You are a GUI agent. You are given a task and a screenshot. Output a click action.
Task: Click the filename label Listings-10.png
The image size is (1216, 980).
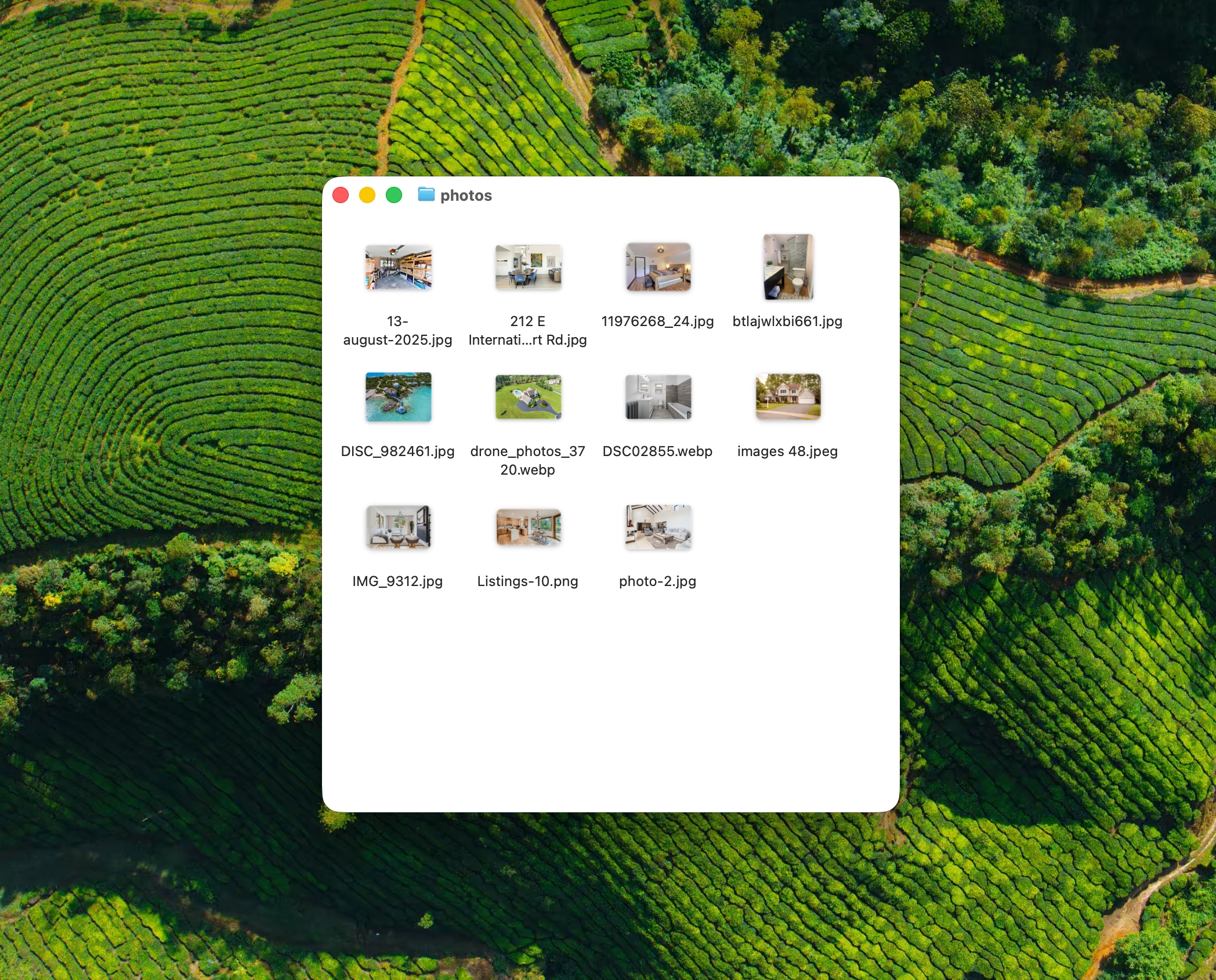[x=527, y=581]
